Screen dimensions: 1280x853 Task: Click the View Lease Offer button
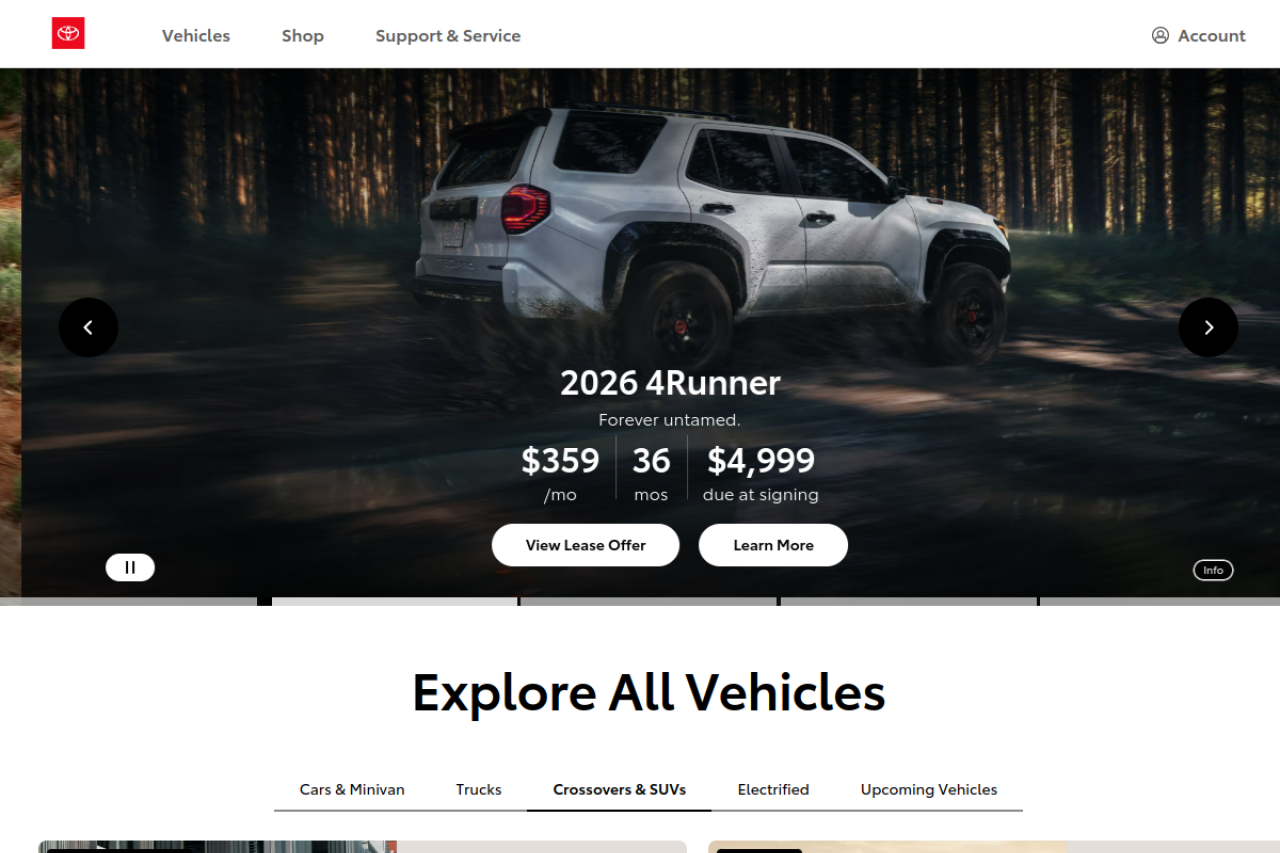click(x=586, y=545)
